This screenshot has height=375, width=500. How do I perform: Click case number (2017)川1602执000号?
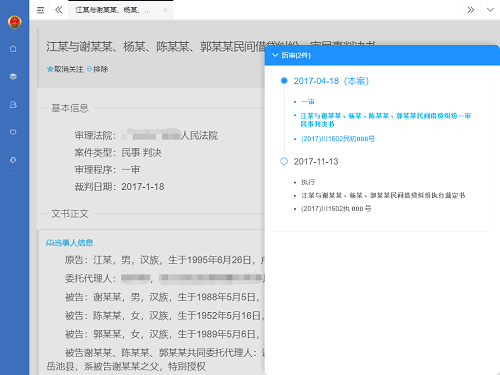coord(336,209)
